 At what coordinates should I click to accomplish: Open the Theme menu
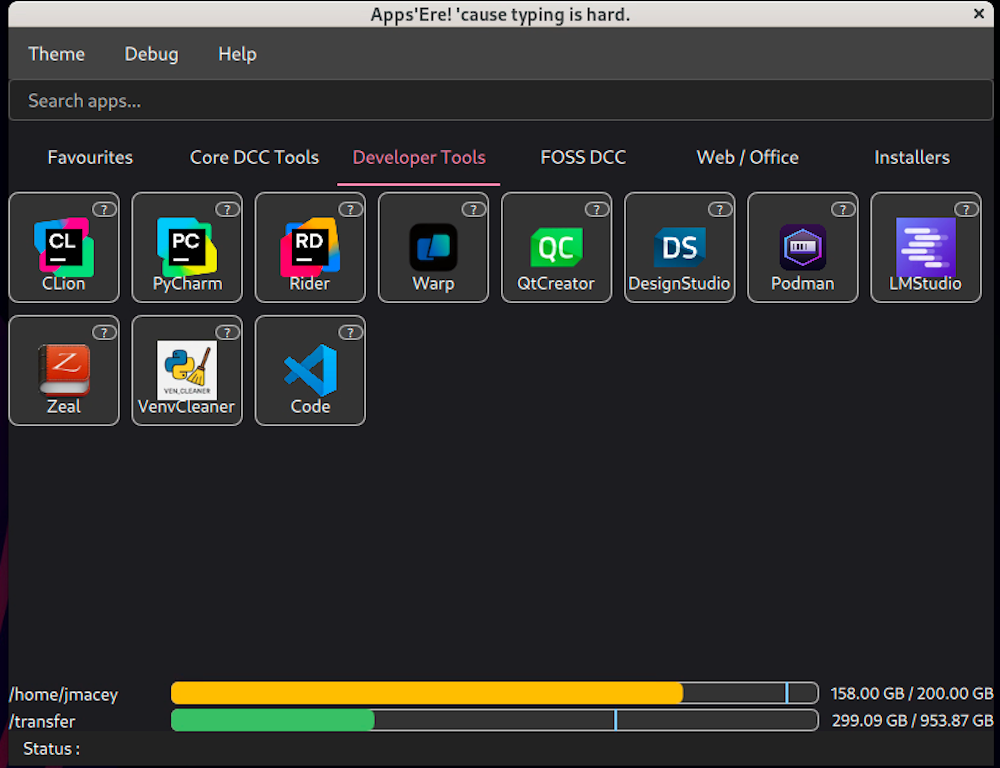[x=56, y=54]
